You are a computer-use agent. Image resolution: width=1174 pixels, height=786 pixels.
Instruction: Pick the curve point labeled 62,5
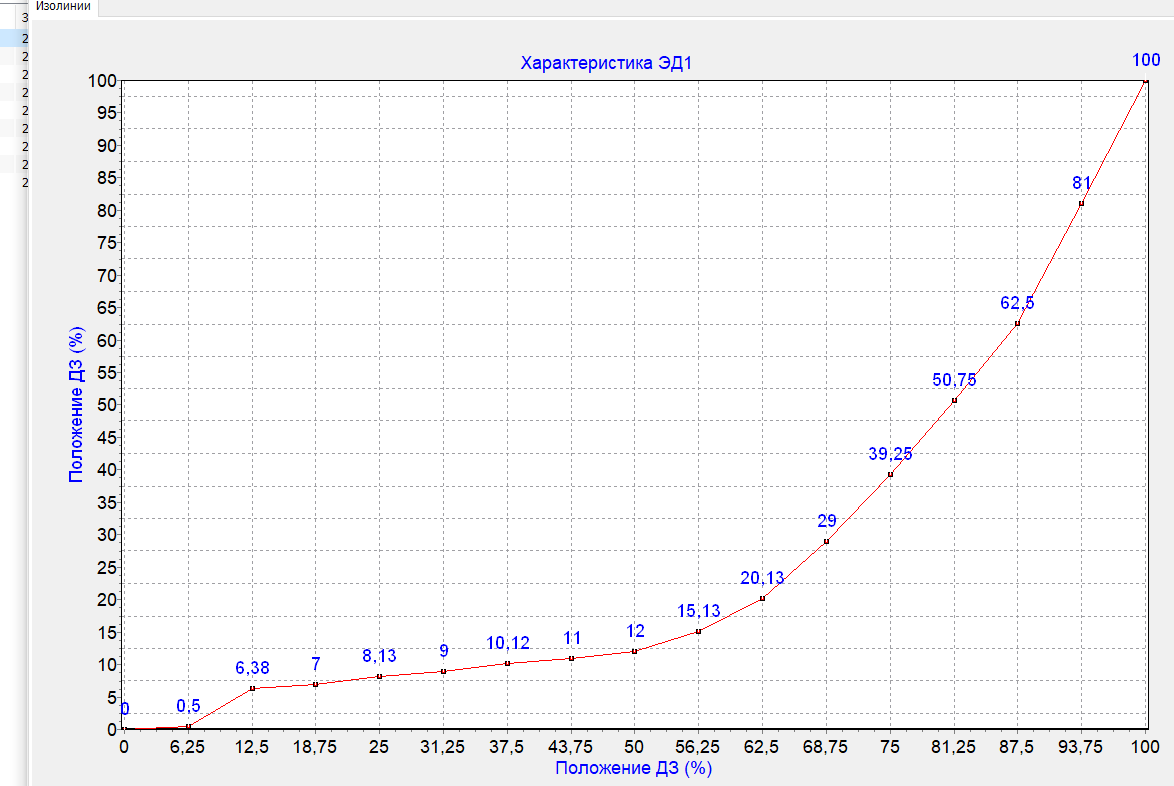(1017, 323)
